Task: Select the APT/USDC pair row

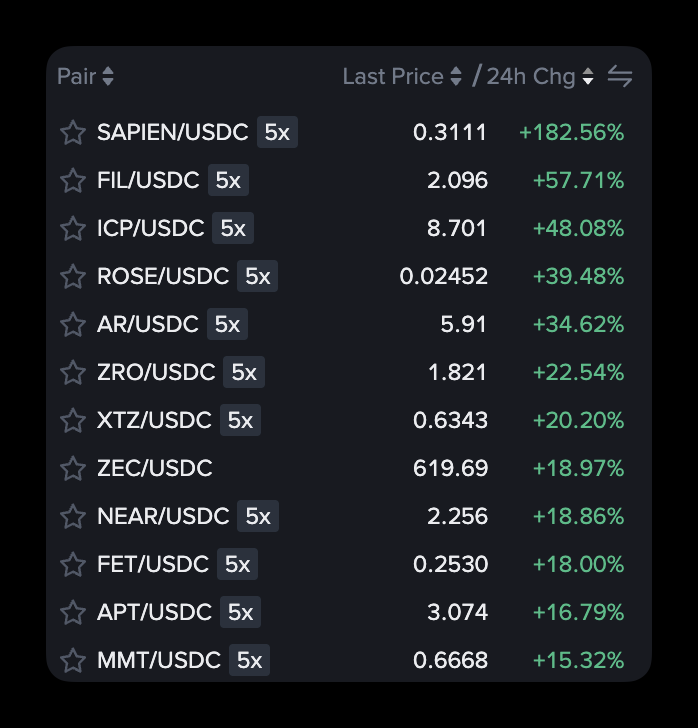Action: tap(154, 613)
